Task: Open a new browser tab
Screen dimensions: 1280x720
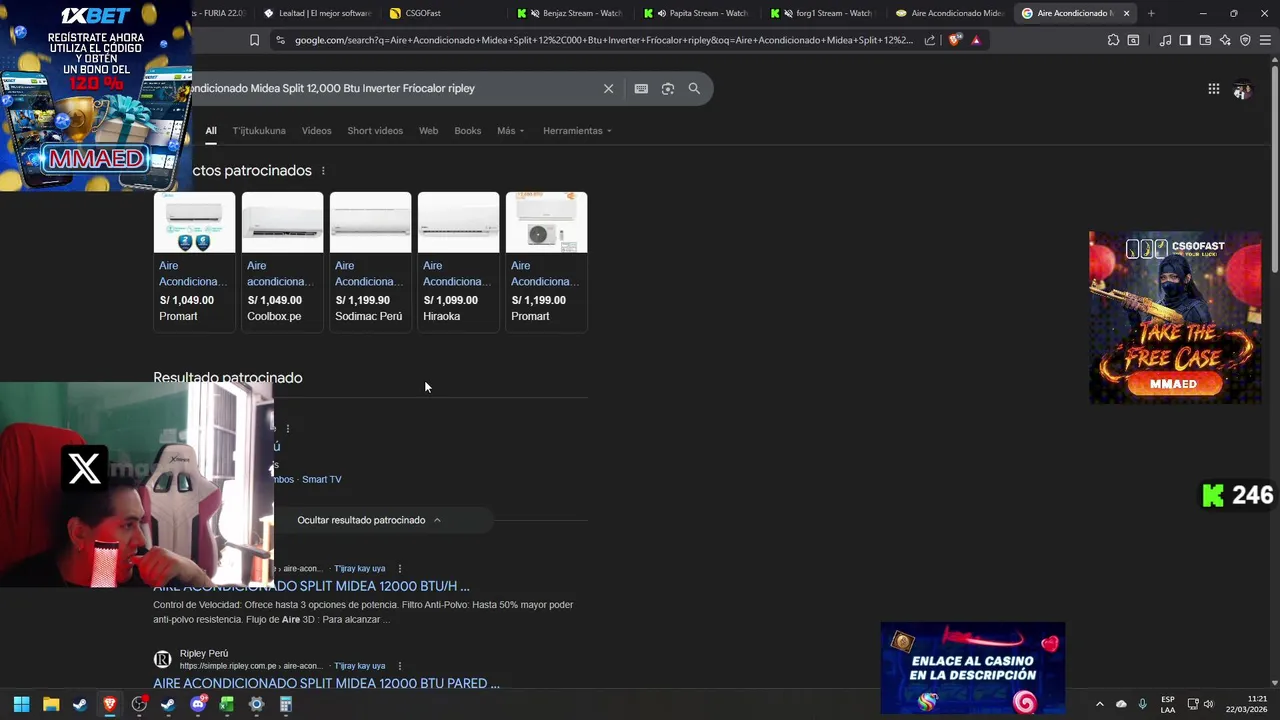Action: [x=1151, y=13]
